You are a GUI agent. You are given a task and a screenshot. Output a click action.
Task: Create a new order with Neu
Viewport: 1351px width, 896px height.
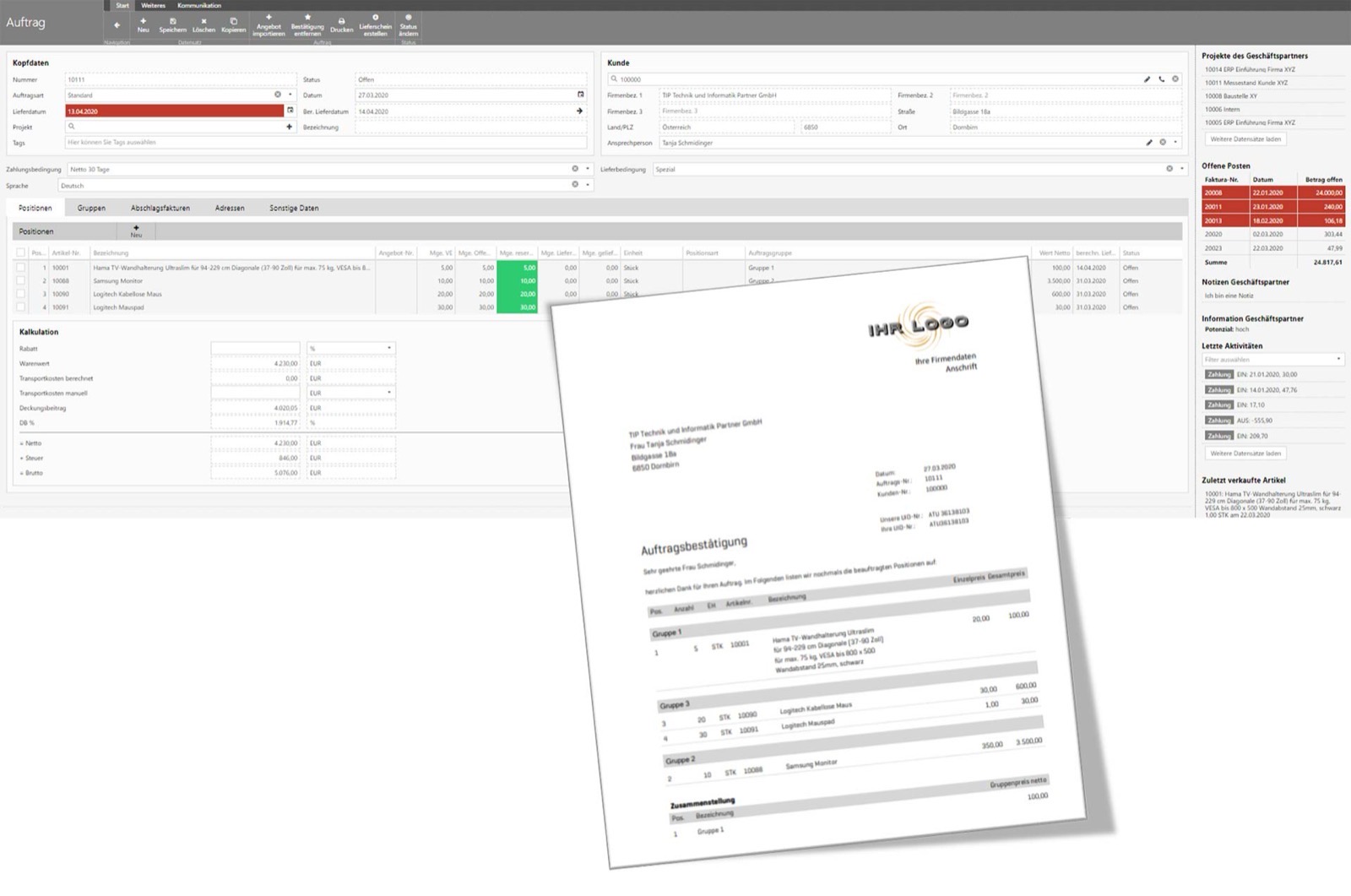point(143,24)
